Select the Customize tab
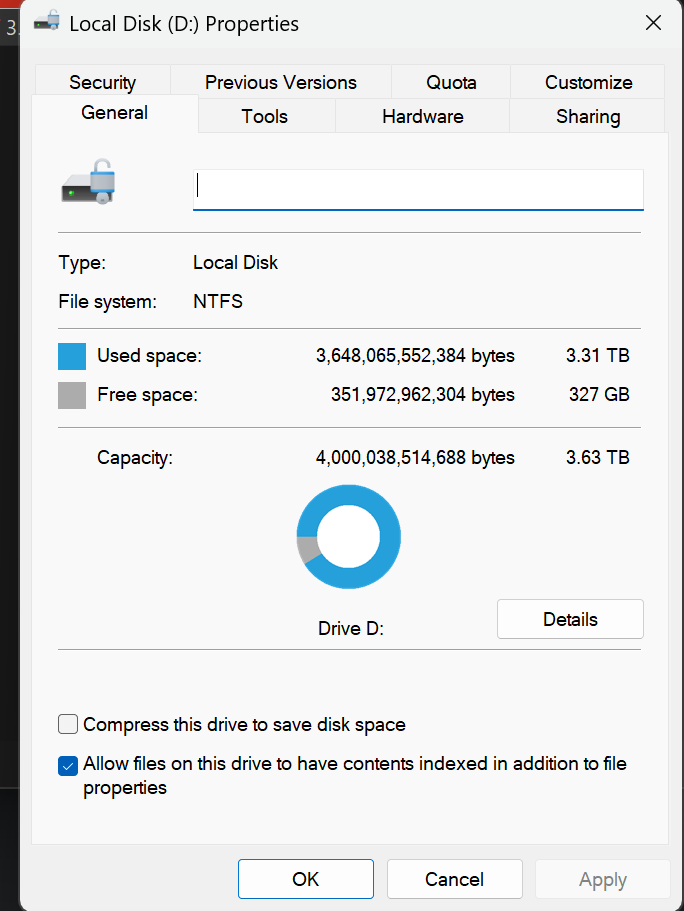Viewport: 684px width, 911px height. (588, 82)
